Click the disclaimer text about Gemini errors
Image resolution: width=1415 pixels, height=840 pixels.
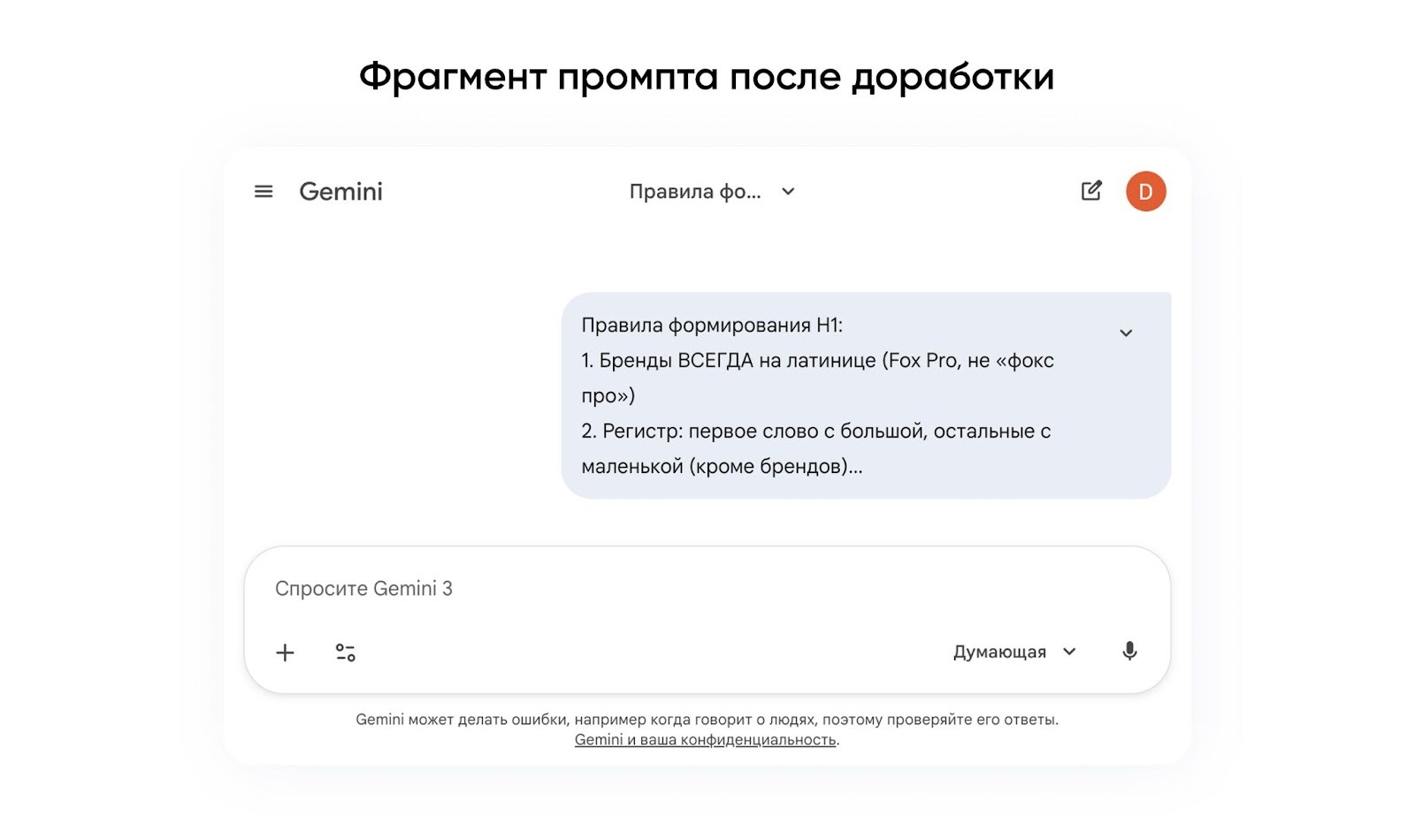[707, 718]
